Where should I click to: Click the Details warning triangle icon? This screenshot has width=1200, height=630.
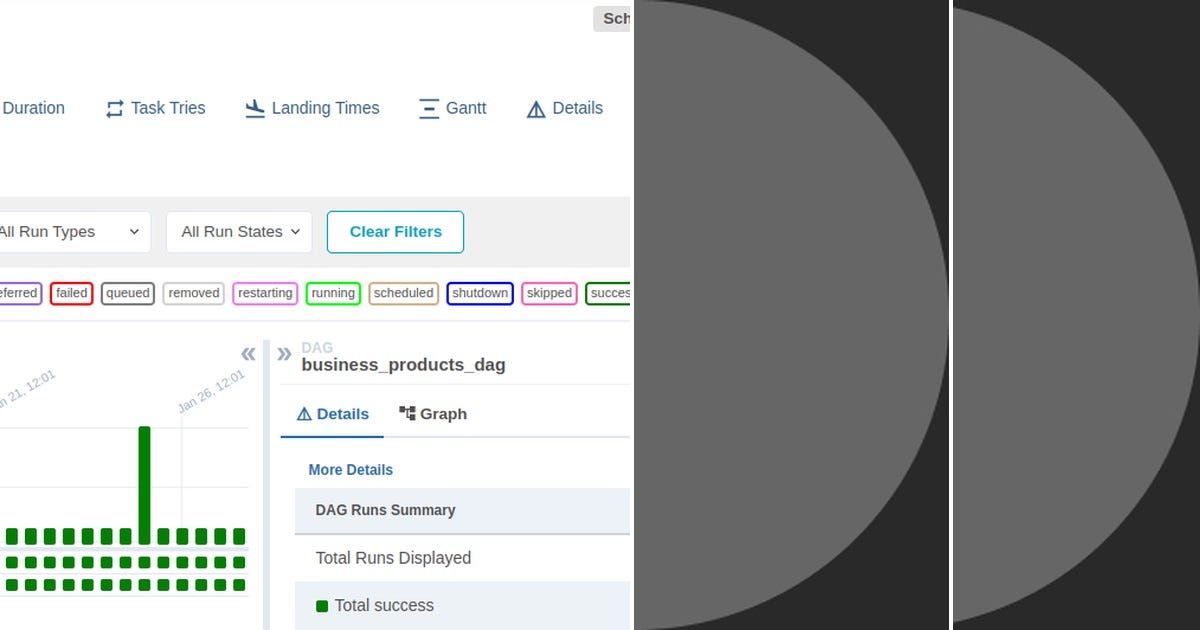click(x=537, y=108)
